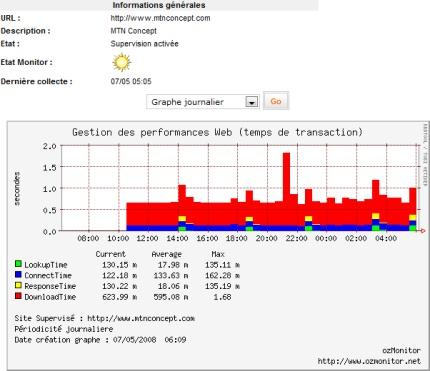Click the http://www.ozmonitor.net footer text
This screenshot has width=430, height=371.
point(369,361)
